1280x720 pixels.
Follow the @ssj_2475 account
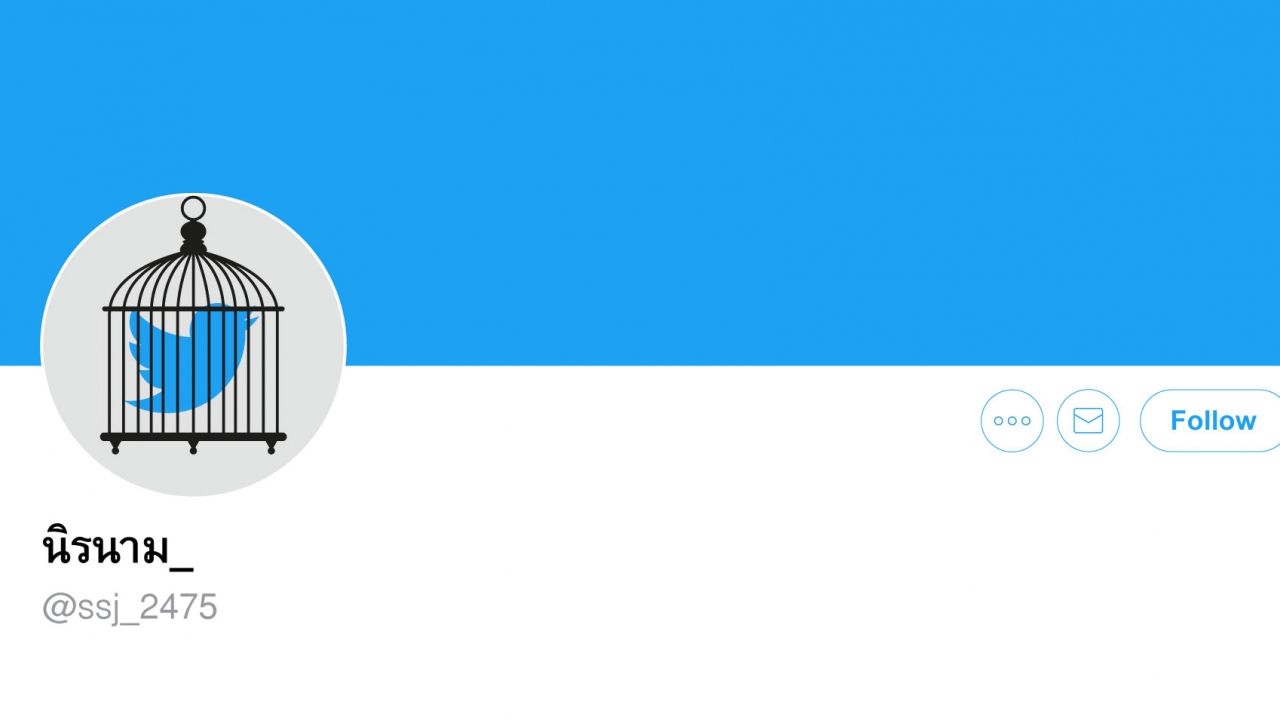click(x=1210, y=421)
